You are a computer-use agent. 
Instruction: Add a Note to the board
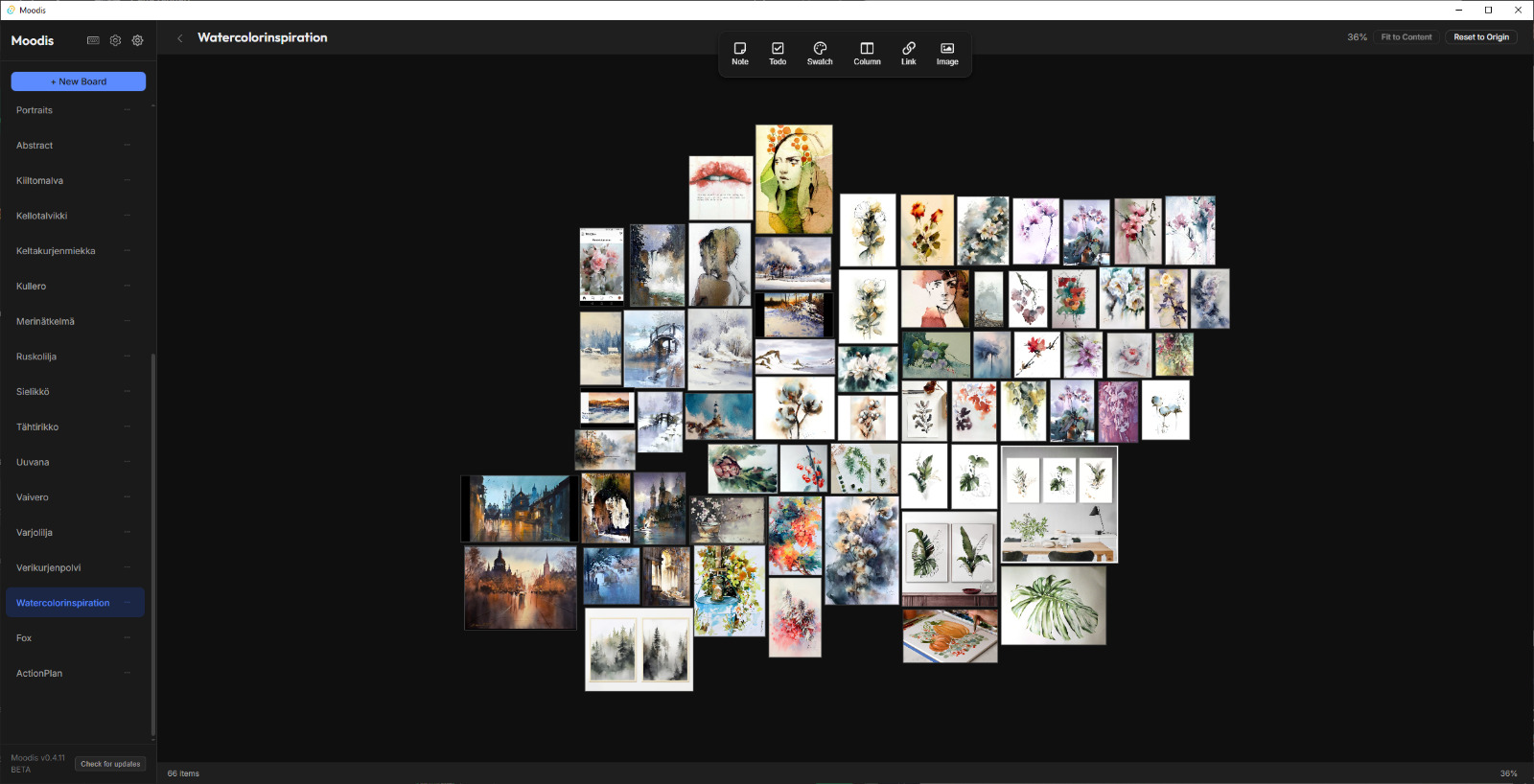740,54
